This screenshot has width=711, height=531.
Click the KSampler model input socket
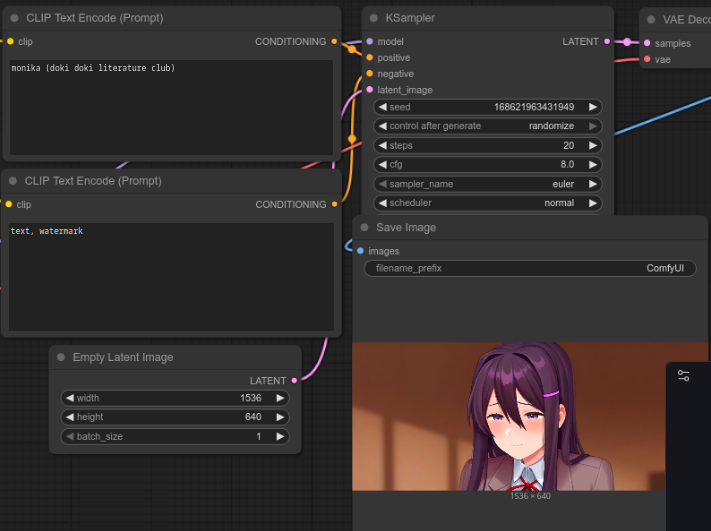coord(370,41)
